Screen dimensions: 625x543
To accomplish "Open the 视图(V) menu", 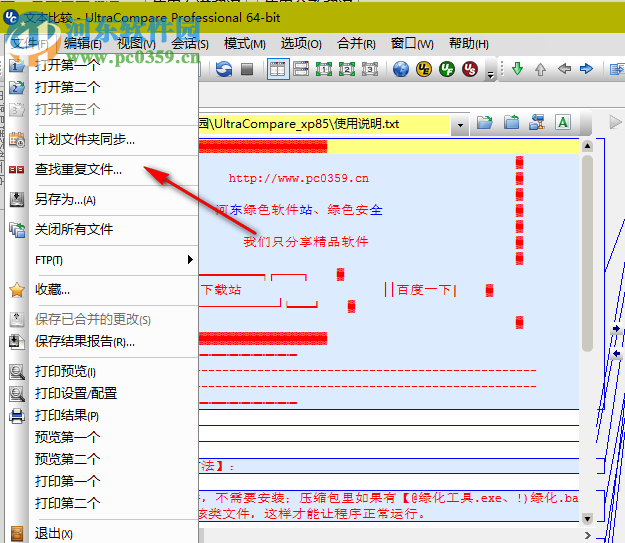I will 136,43.
